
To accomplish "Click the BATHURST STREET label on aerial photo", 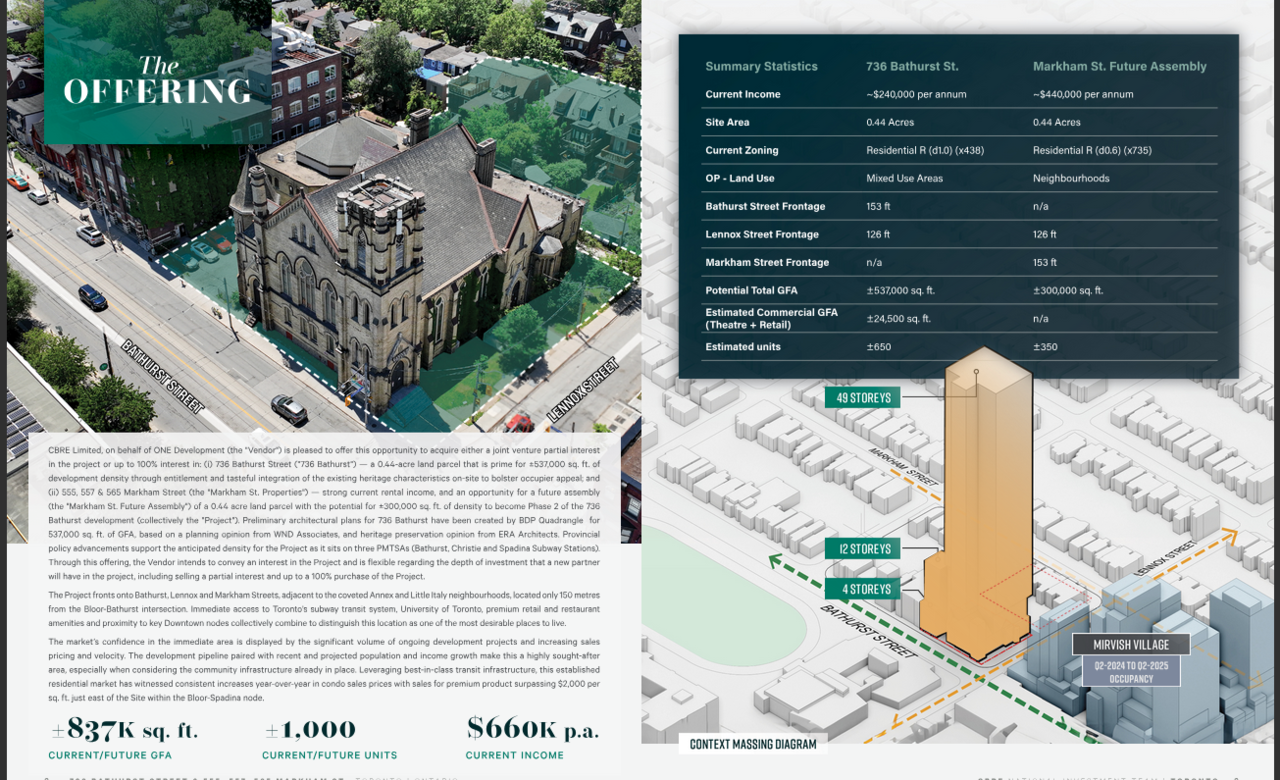I will click(x=163, y=377).
